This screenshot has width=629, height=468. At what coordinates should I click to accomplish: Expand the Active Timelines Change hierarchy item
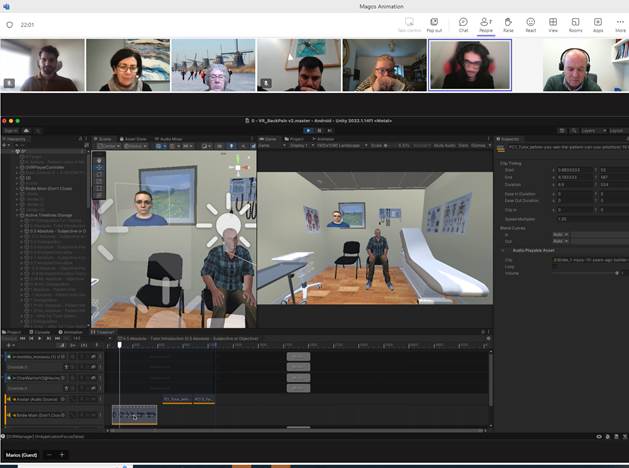pyautogui.click(x=17, y=215)
